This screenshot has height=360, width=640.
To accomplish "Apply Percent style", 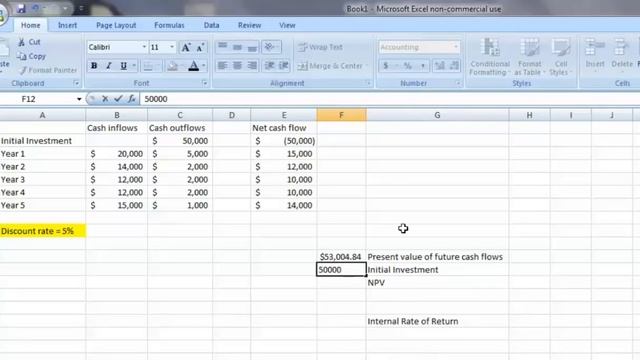I will point(407,66).
